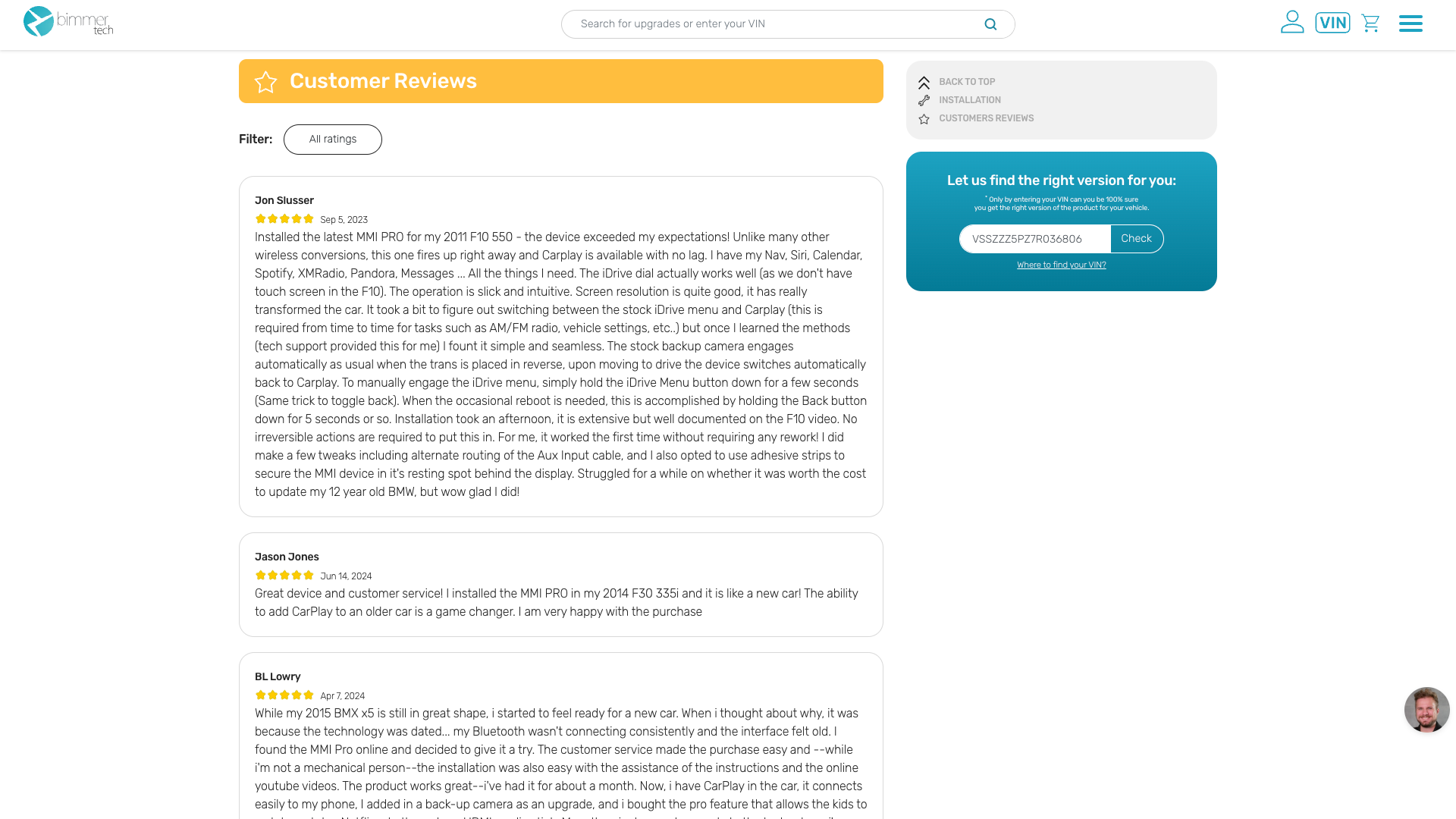
Task: Click the Customer Reviews header star
Action: 265,82
